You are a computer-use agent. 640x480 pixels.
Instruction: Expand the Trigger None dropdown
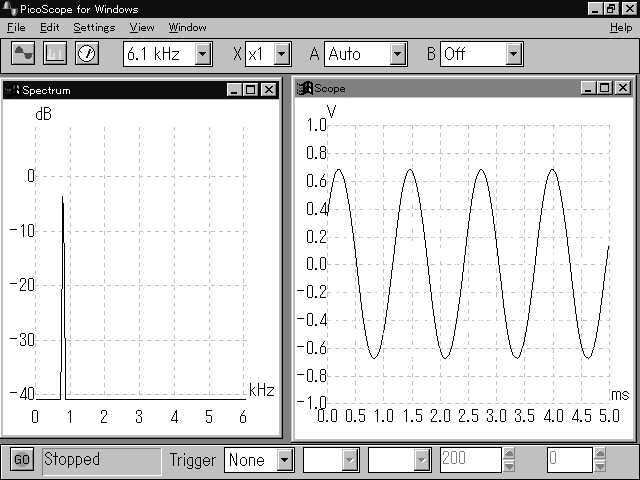[285, 460]
